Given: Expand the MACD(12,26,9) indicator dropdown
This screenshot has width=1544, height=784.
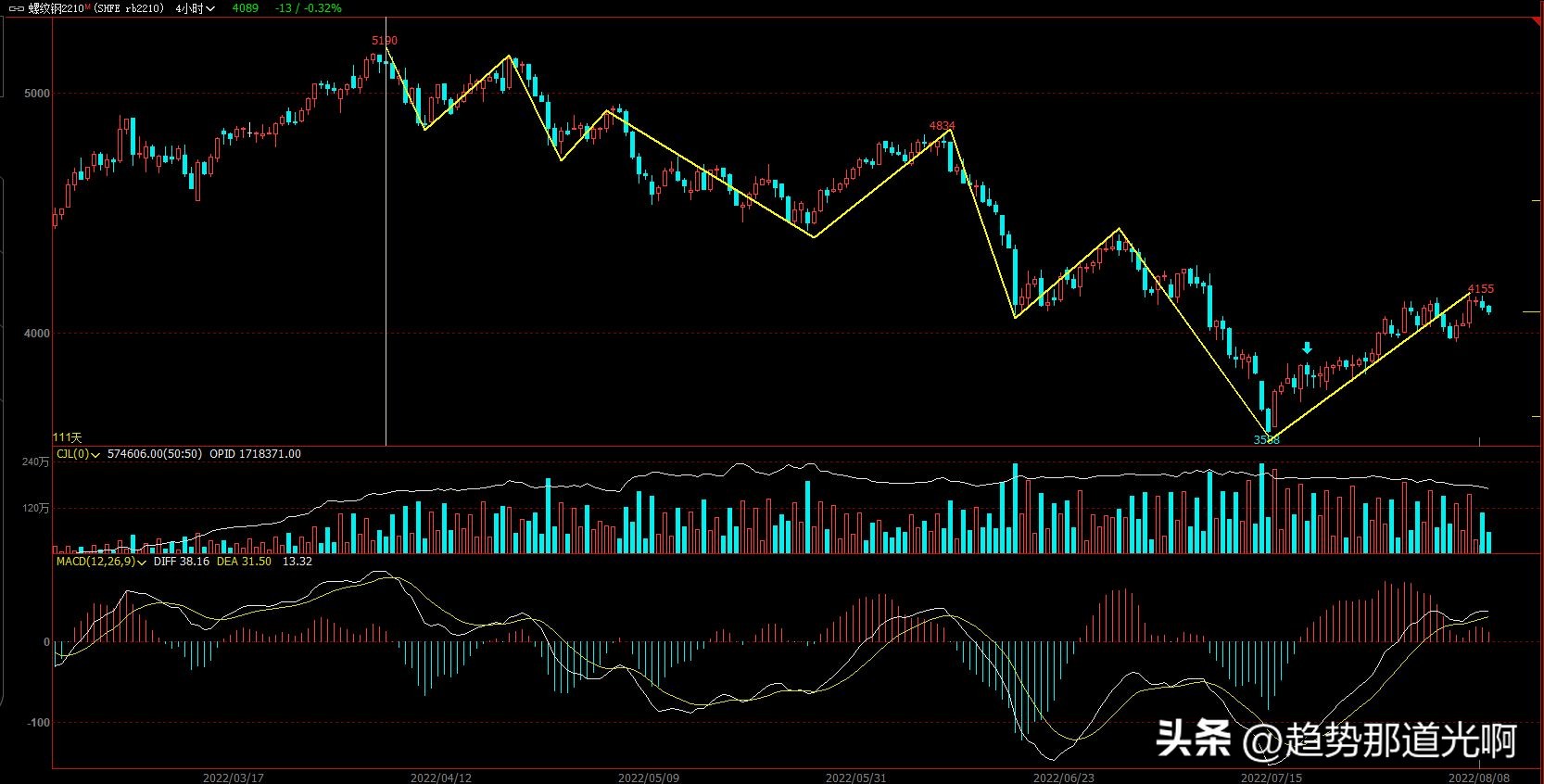Looking at the screenshot, I should [x=102, y=562].
